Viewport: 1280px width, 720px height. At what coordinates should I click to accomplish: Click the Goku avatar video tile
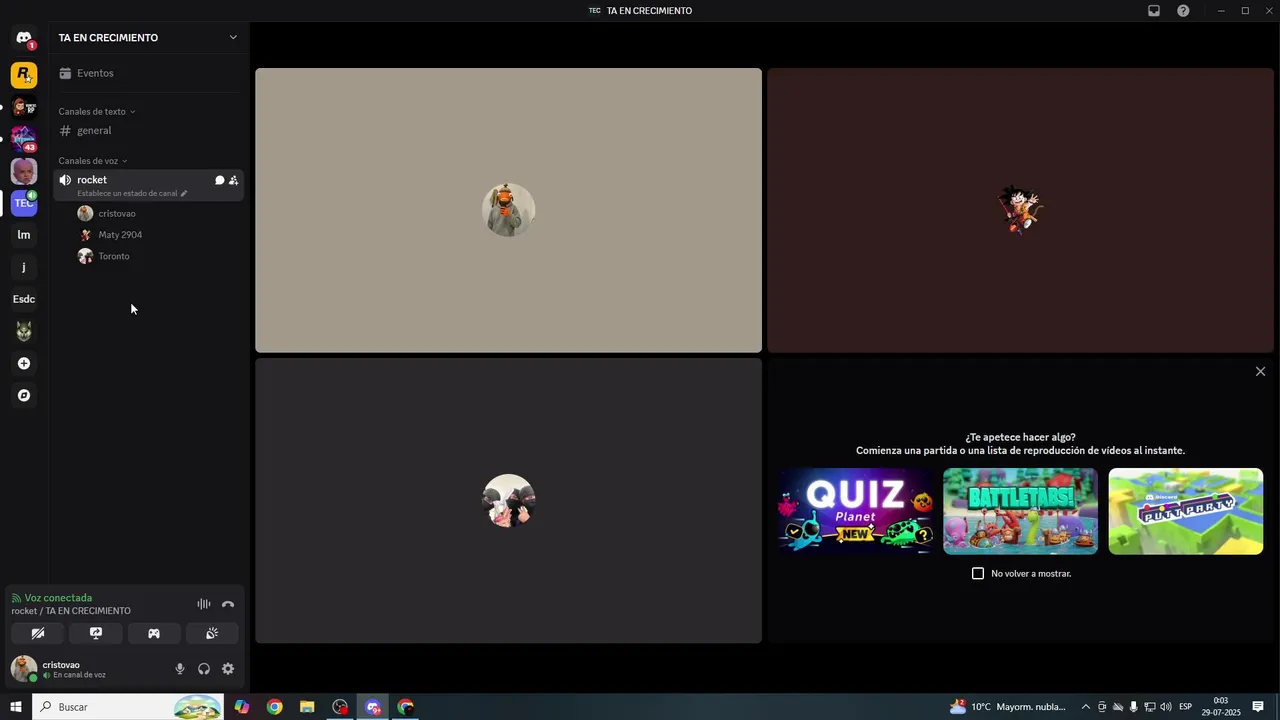coord(1020,210)
